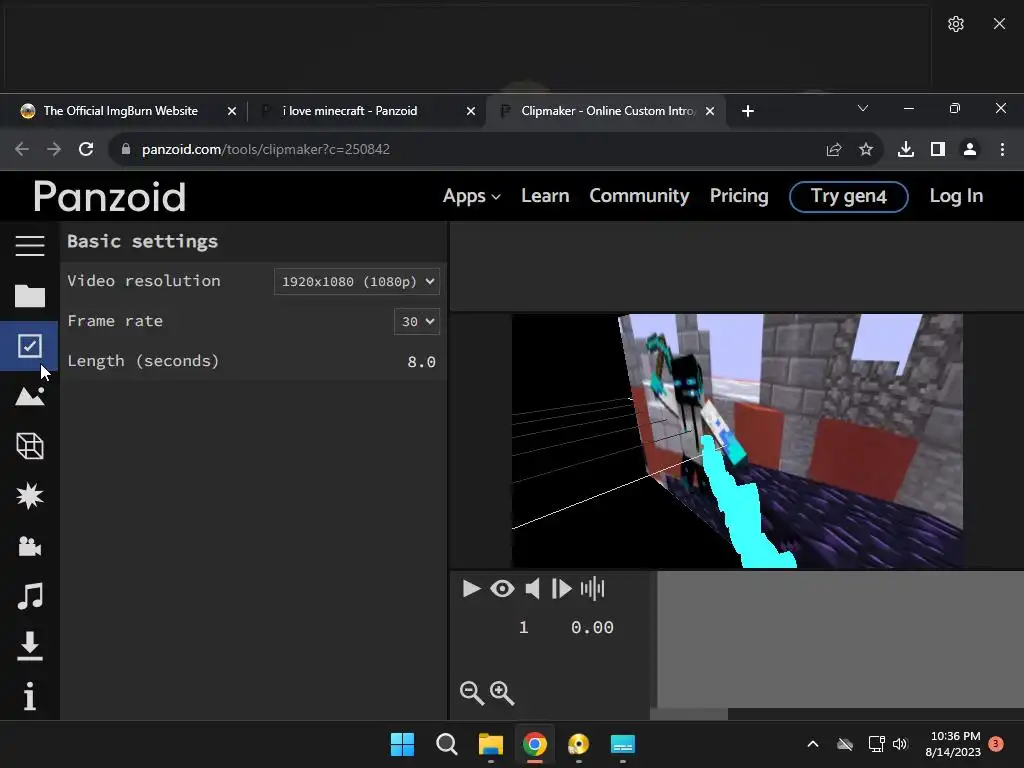Screen dimensions: 1024x768
Task: Click the timeline horizontal scrollbar
Action: [x=689, y=714]
